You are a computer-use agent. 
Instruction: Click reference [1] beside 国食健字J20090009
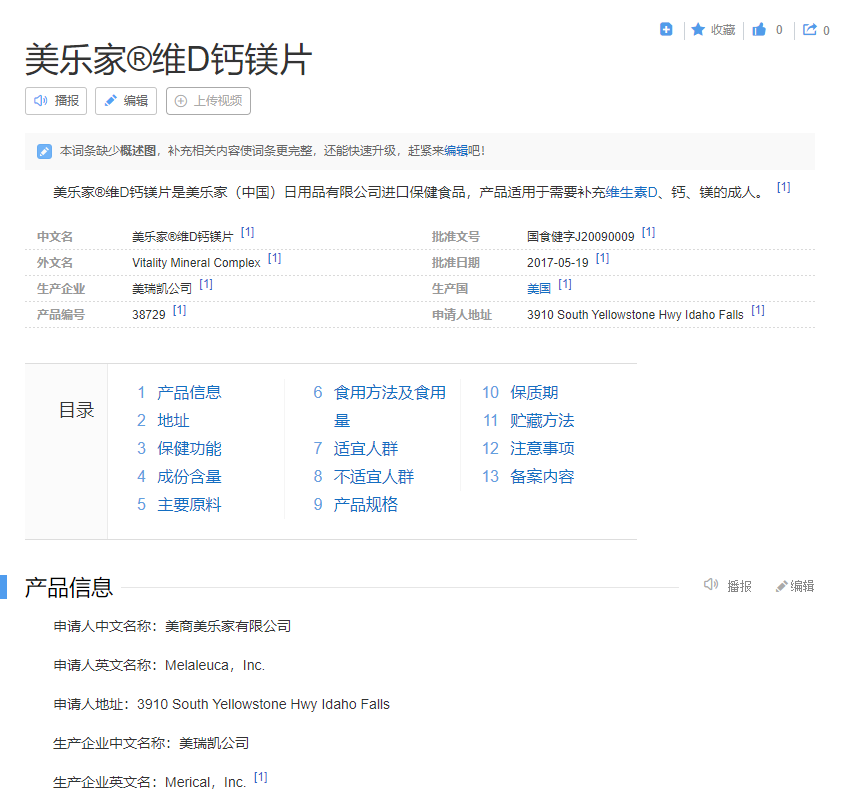[x=648, y=232]
